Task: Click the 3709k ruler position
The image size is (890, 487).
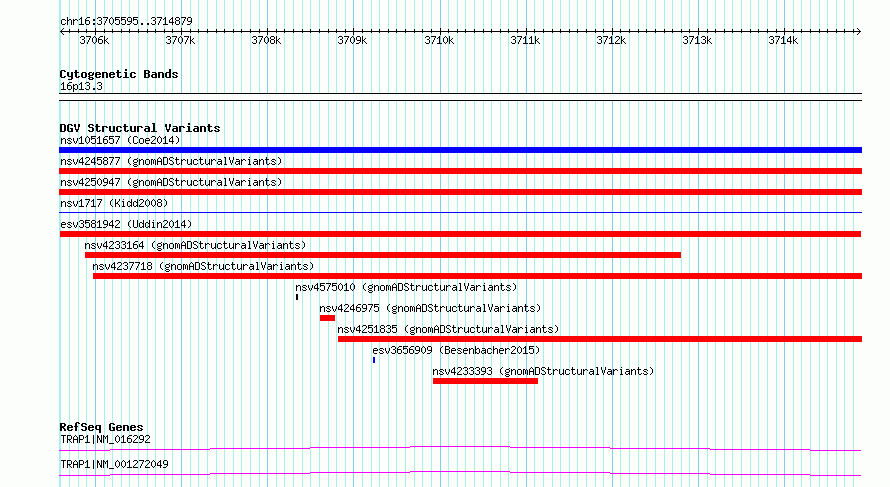Action: pos(352,40)
